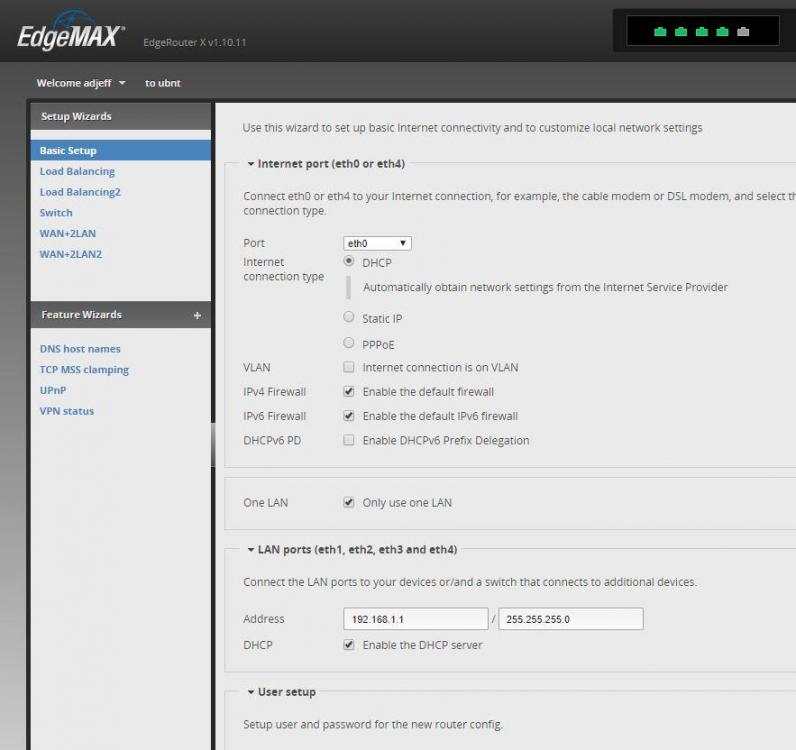Select the WAN+2LAN wizard
This screenshot has height=750, width=796.
point(68,233)
